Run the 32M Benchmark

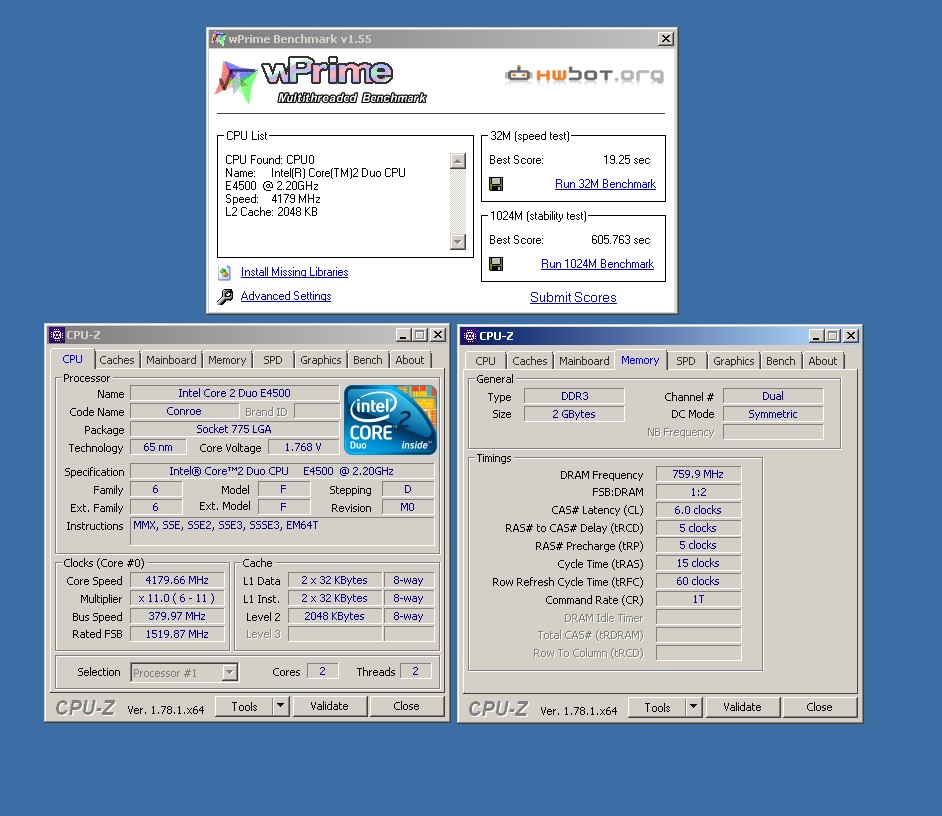click(x=605, y=184)
